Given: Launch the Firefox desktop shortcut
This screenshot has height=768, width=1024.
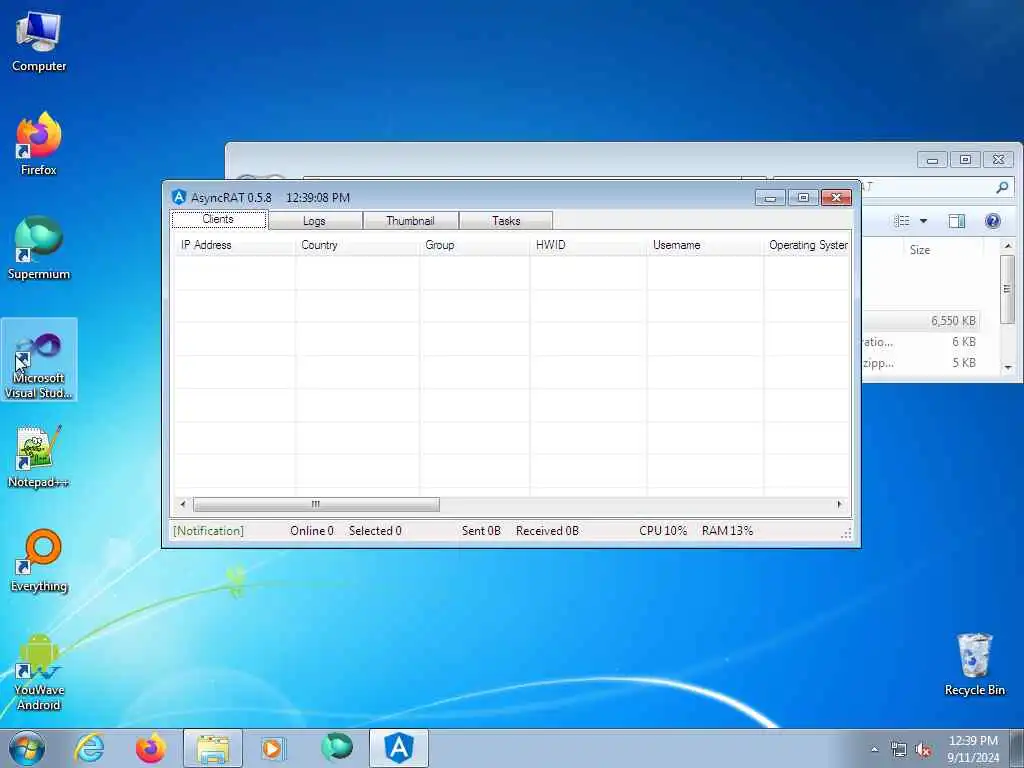Looking at the screenshot, I should (39, 144).
